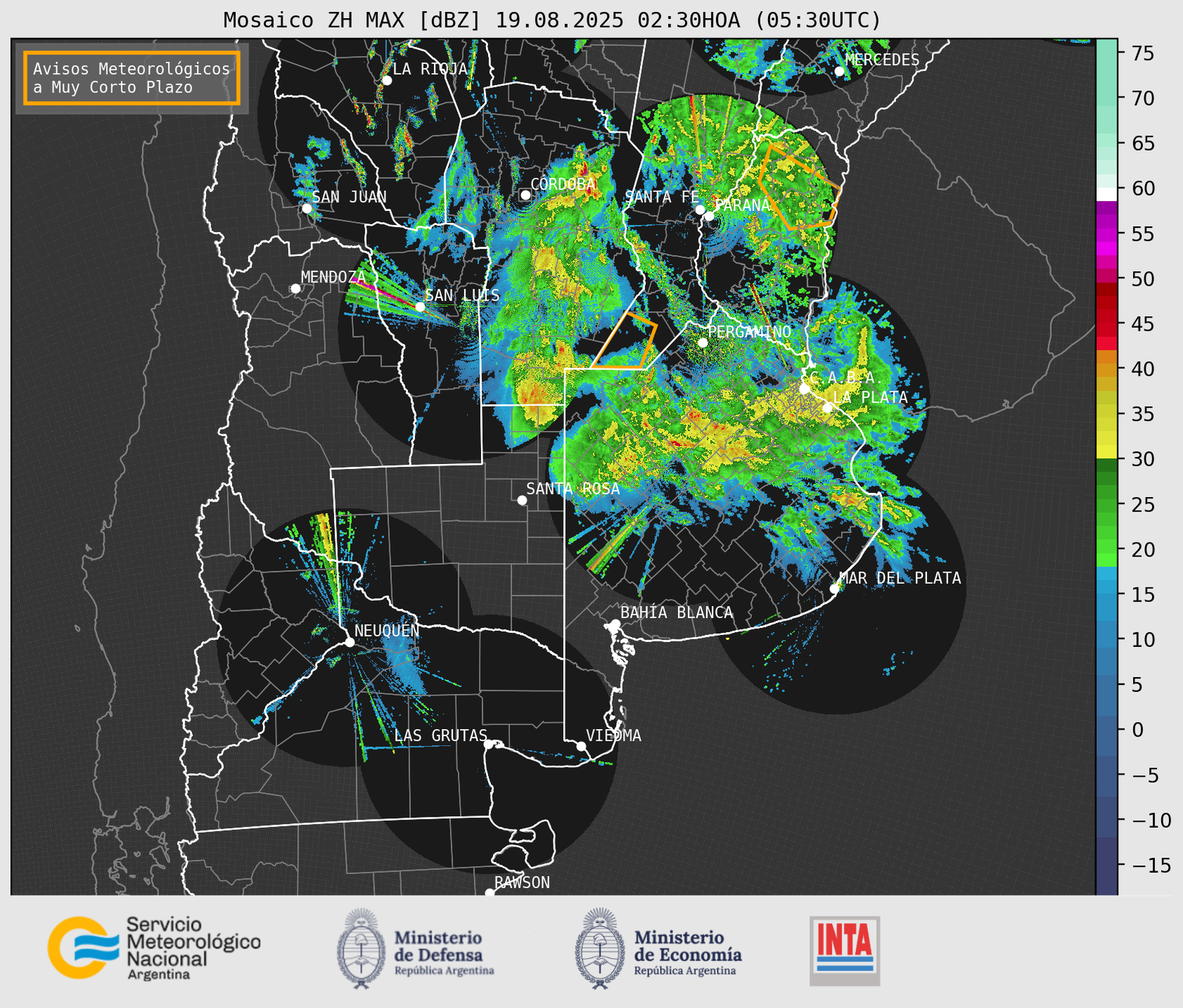Click the C.A.B.A. city marker dot

804,388
